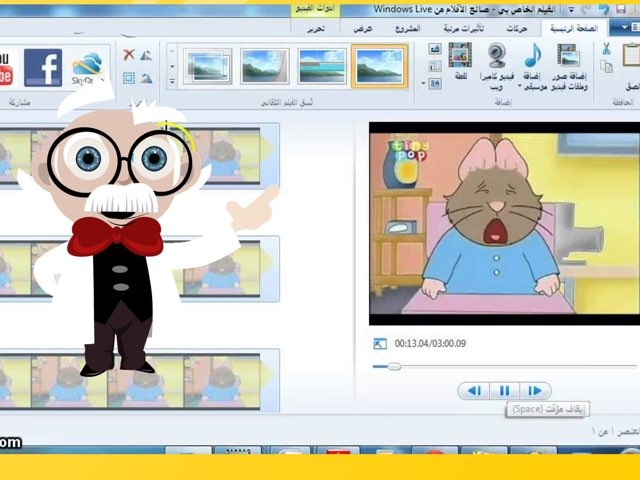Click the timecode 00:13.04/03:00.09

click(430, 344)
